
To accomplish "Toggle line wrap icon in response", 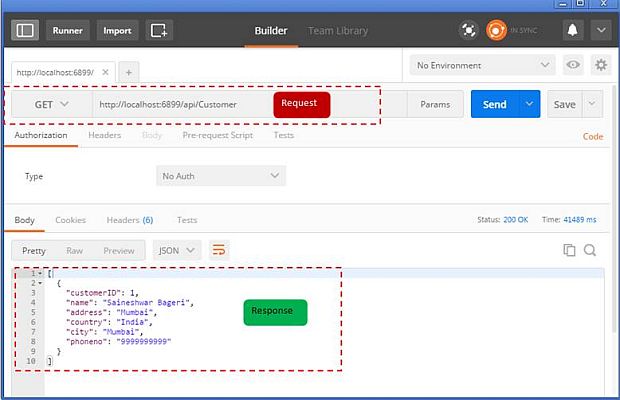I will [x=219, y=250].
